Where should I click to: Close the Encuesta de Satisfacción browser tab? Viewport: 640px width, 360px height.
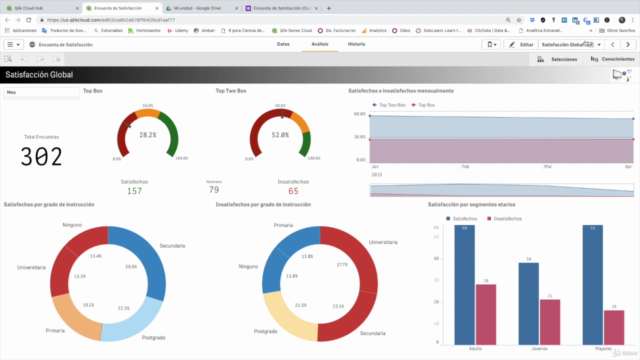pos(157,8)
